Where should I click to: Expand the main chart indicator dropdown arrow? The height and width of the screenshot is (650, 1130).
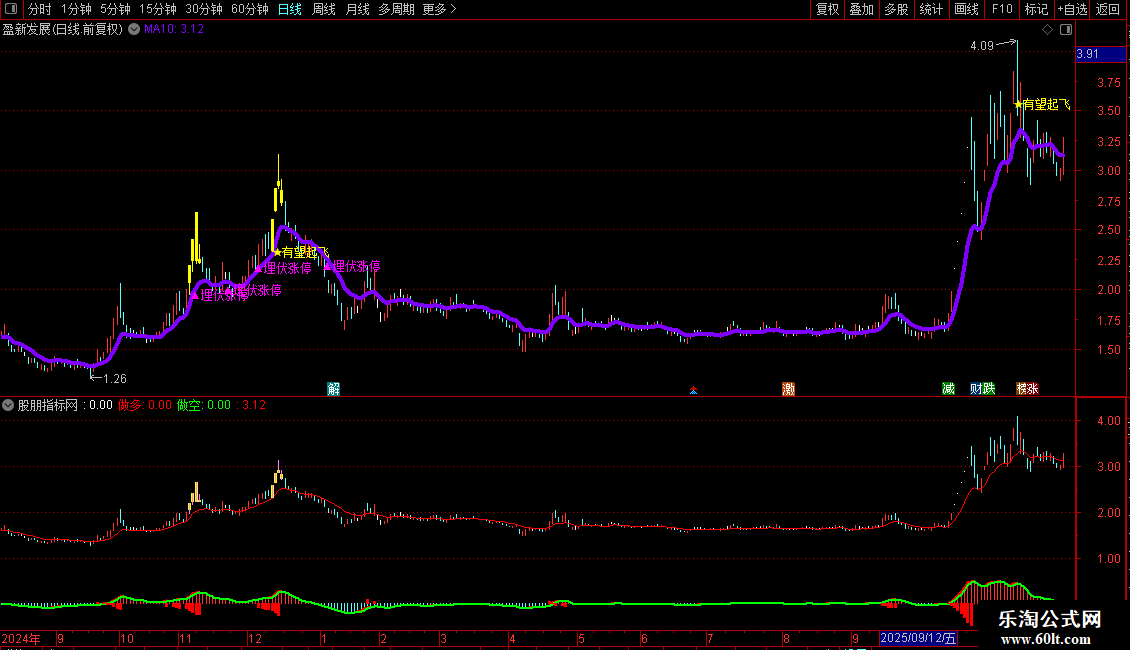pos(134,29)
